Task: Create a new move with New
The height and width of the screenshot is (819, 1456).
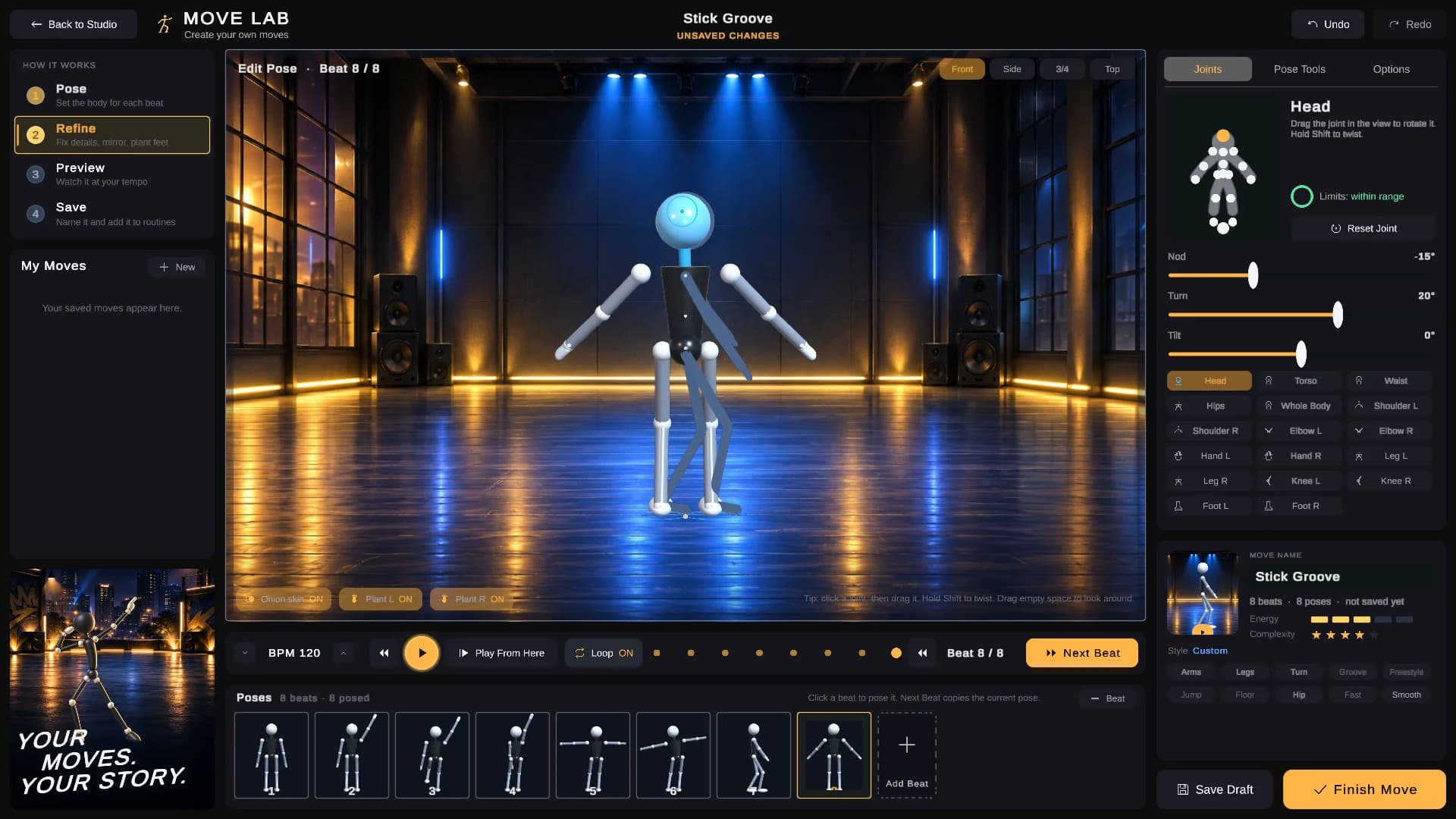Action: 177,267
